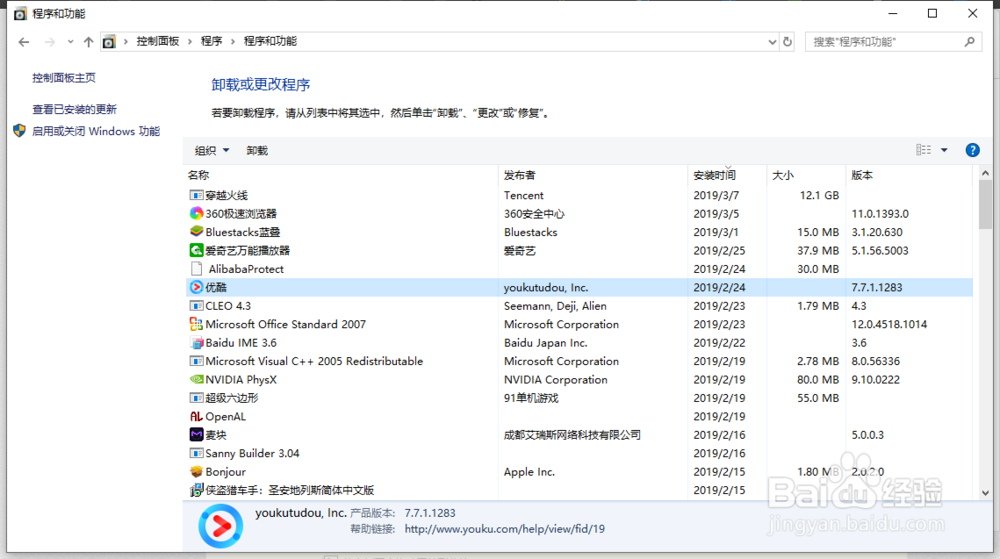Click the CLEO 4.3 icon
The height and width of the screenshot is (559, 1000).
(196, 306)
